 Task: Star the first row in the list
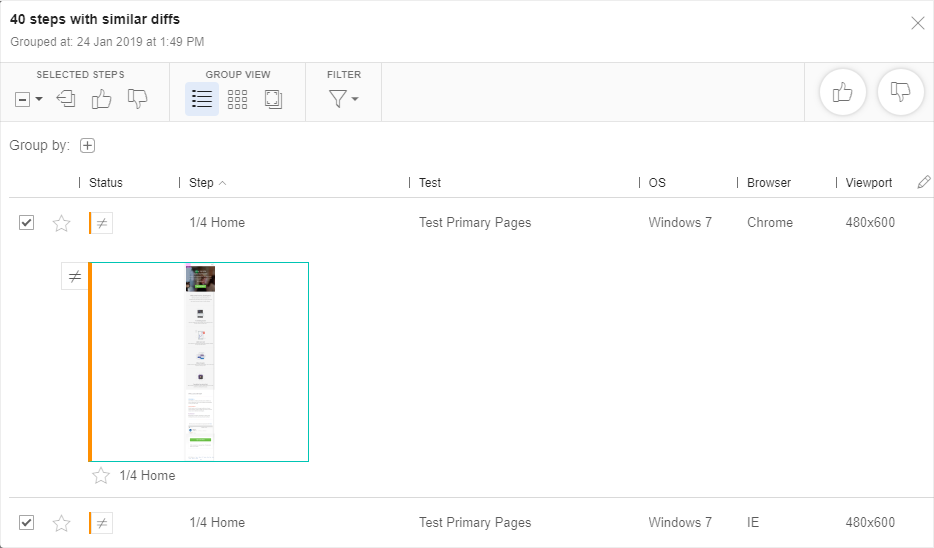click(61, 223)
